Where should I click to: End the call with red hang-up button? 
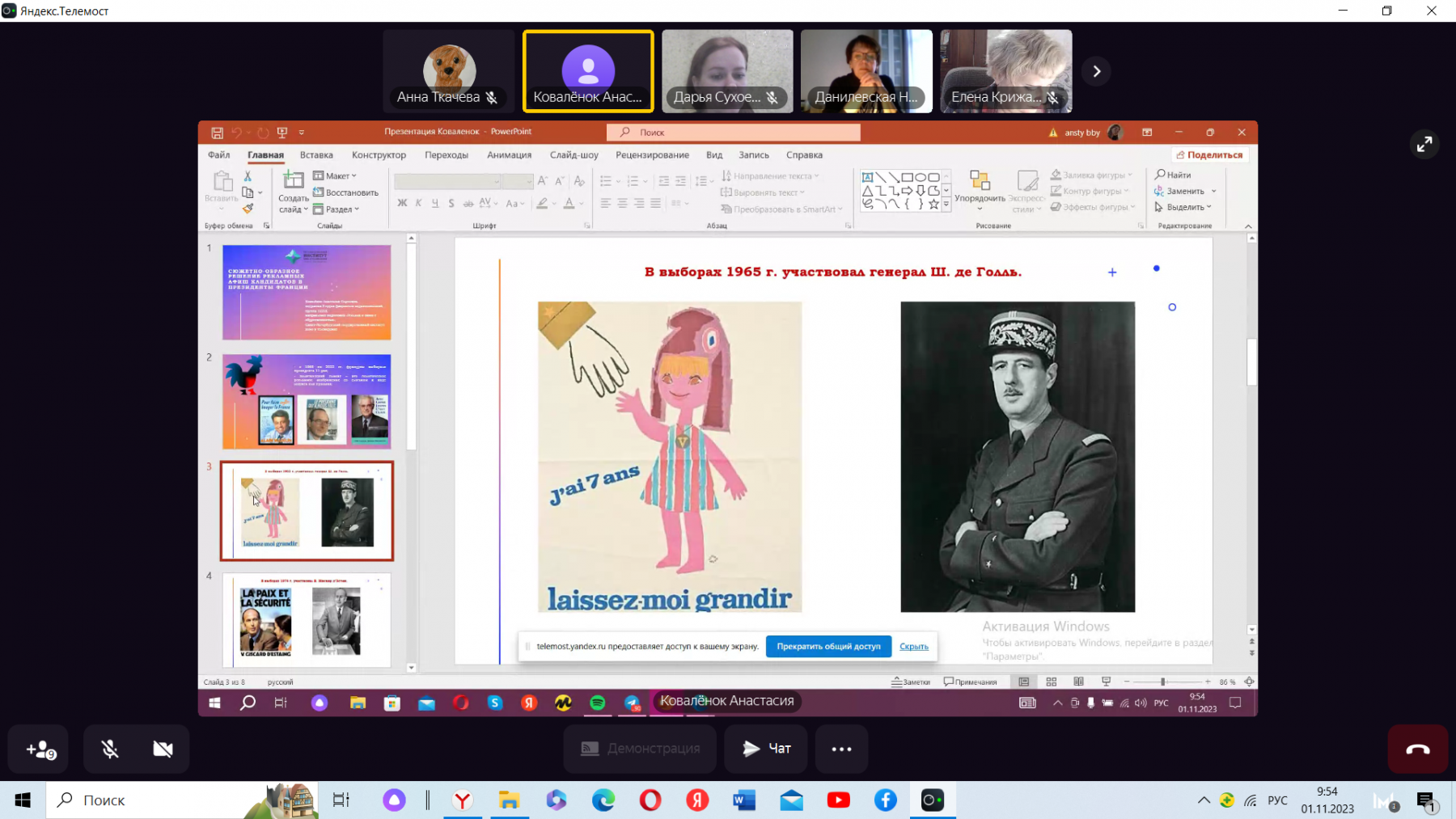(x=1417, y=749)
